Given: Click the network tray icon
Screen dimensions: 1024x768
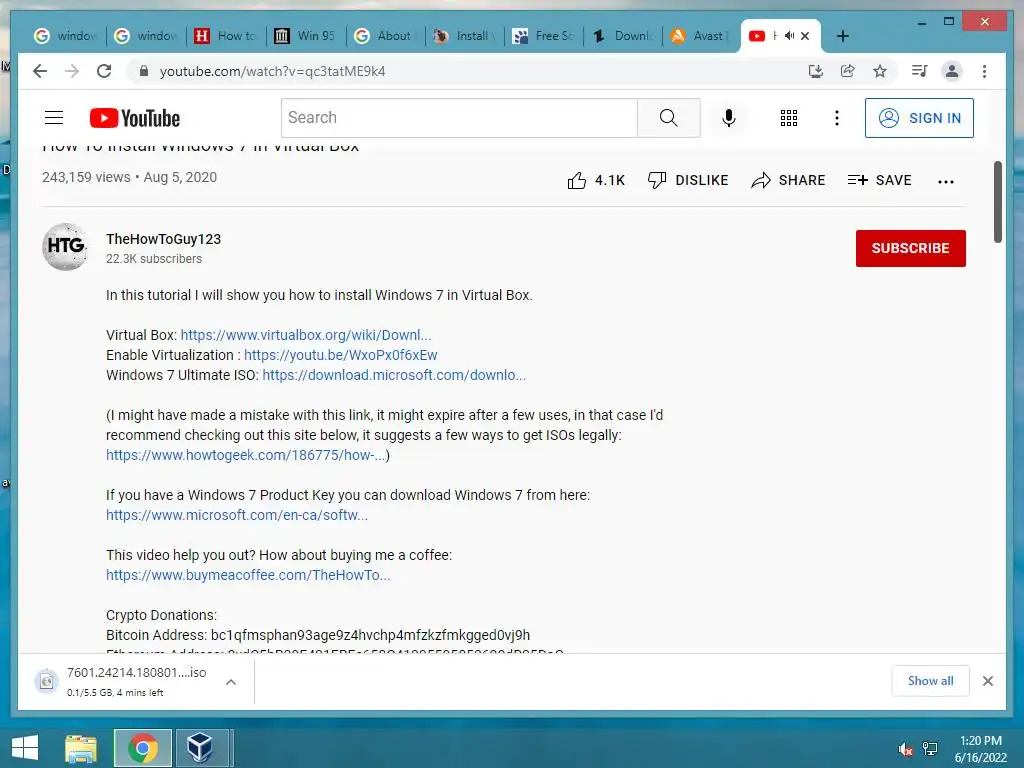Looking at the screenshot, I should point(930,749).
